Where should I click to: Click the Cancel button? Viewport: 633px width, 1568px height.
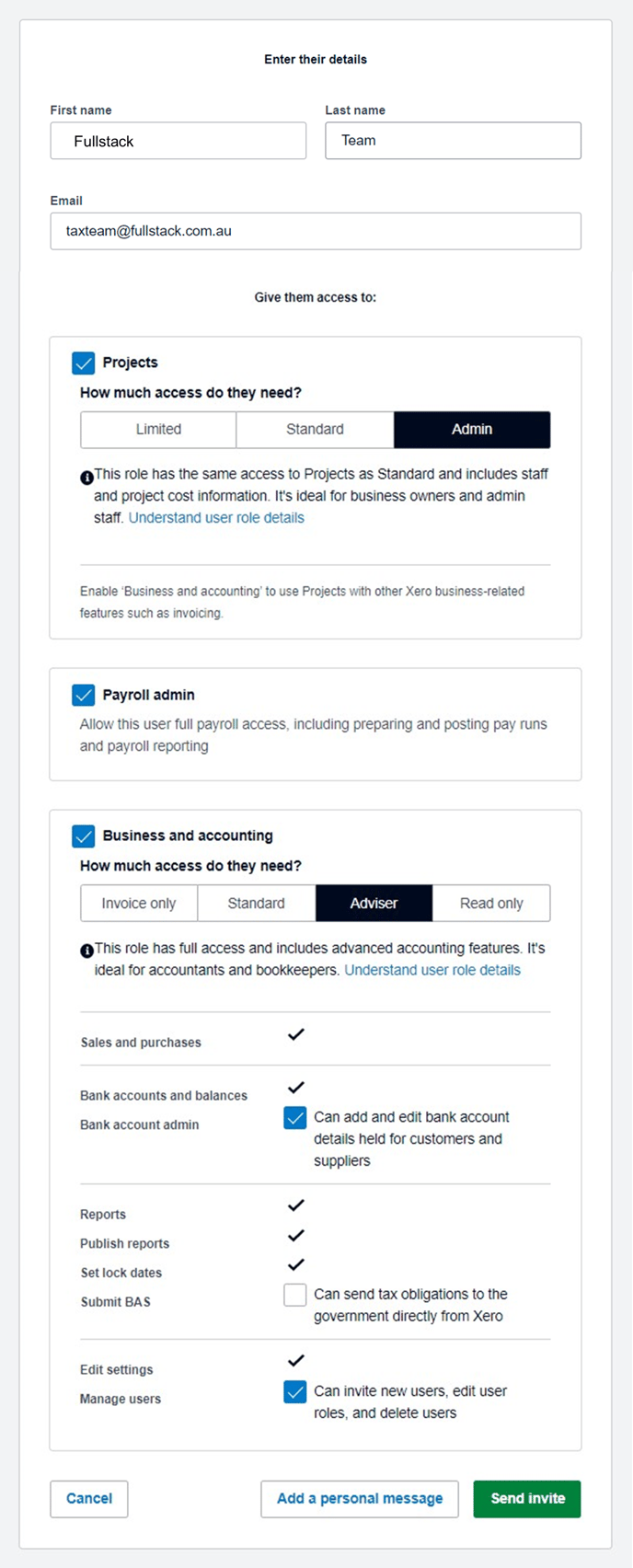point(88,1499)
